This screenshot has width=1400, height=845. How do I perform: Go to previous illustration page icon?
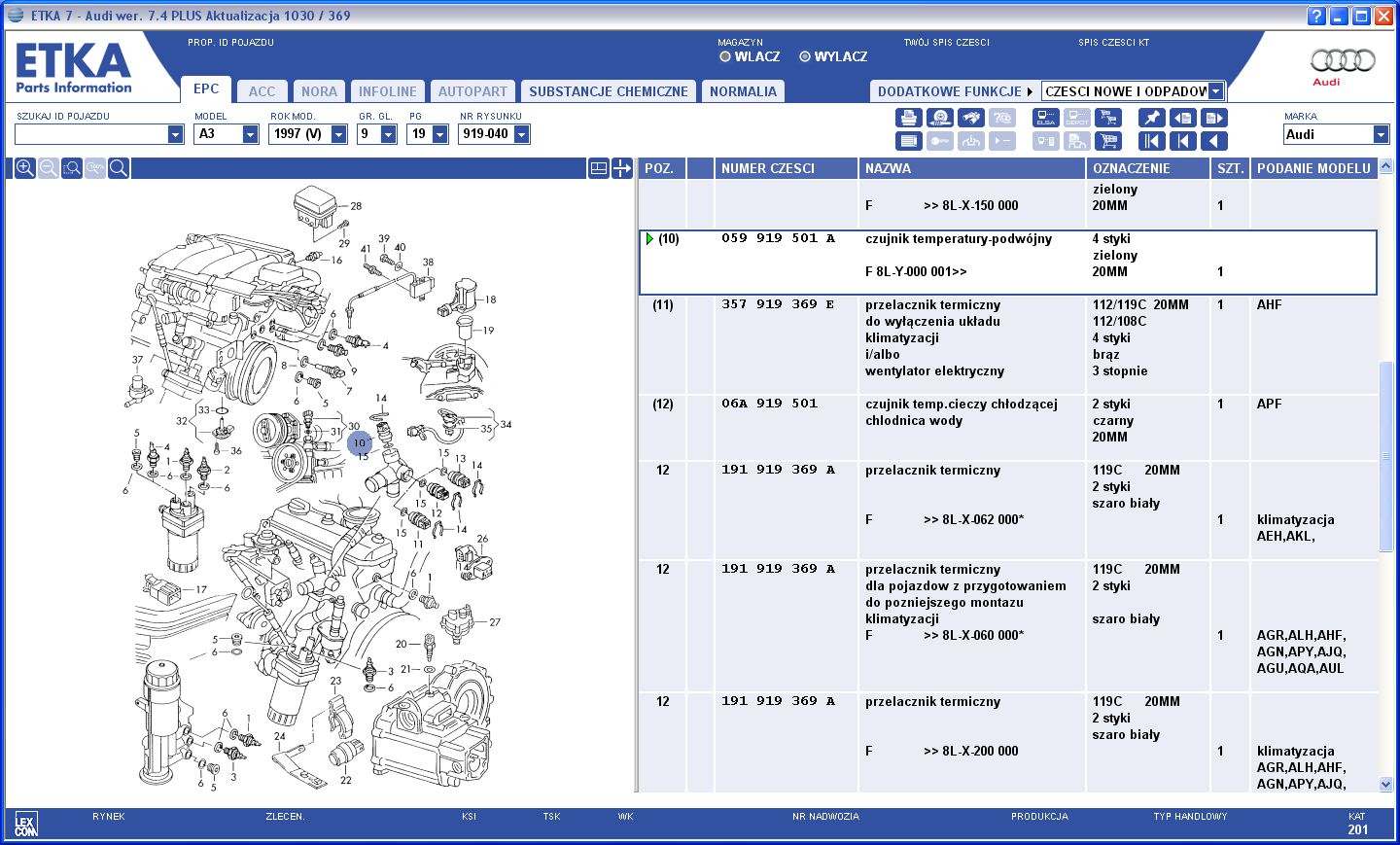(x=1182, y=118)
